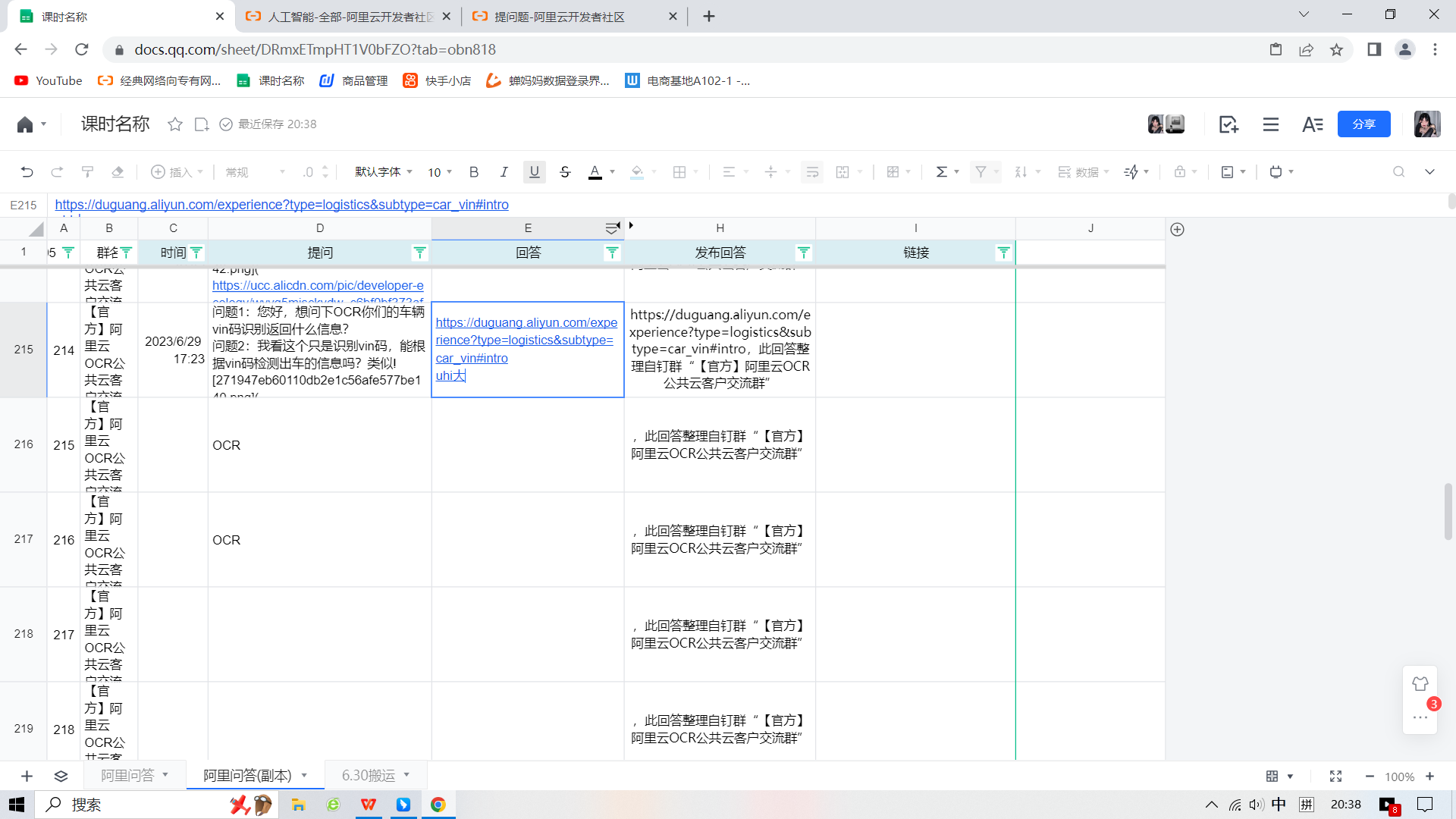
Task: Toggle italic formatting
Action: [504, 172]
